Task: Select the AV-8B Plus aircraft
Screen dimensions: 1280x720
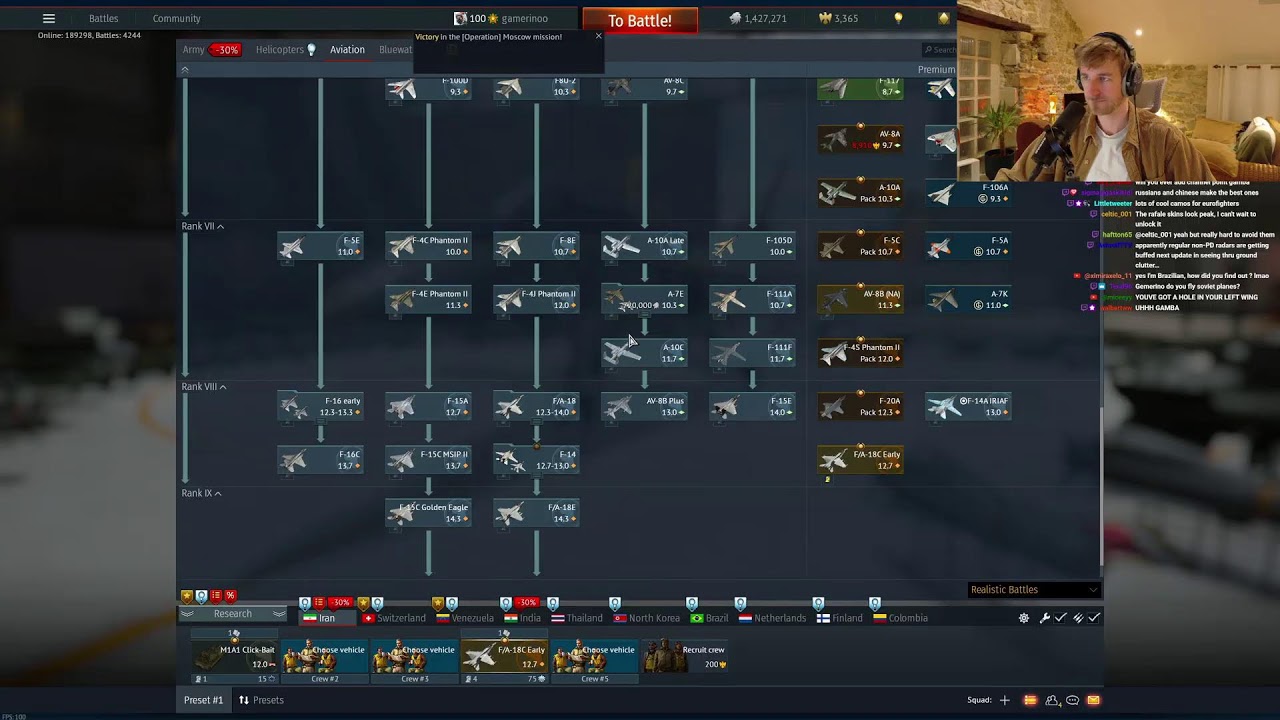Action: pos(644,406)
